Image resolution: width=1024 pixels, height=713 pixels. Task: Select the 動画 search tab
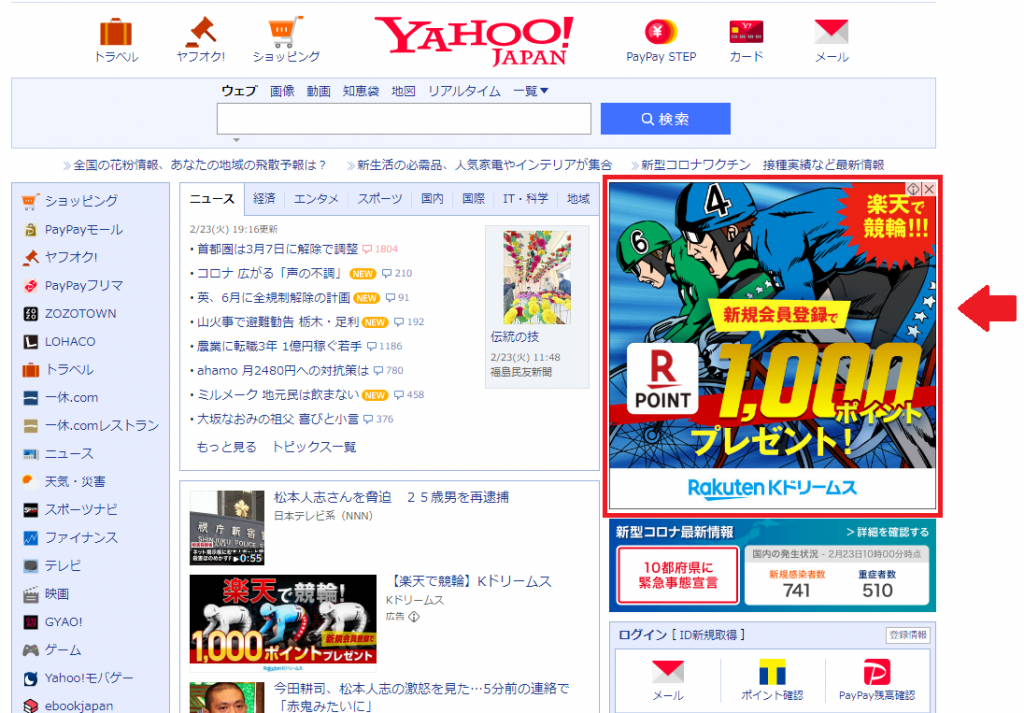[x=319, y=91]
